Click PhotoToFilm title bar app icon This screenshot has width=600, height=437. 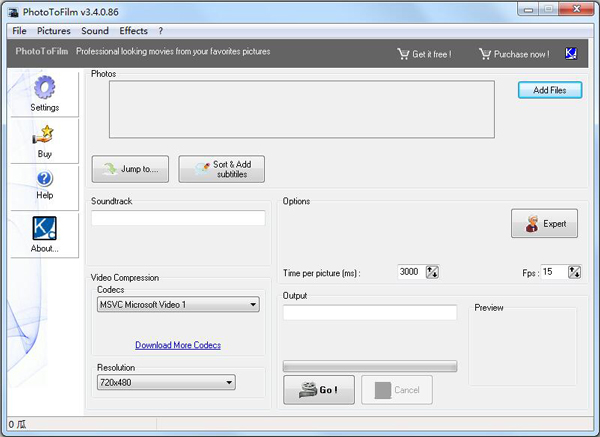[x=13, y=12]
